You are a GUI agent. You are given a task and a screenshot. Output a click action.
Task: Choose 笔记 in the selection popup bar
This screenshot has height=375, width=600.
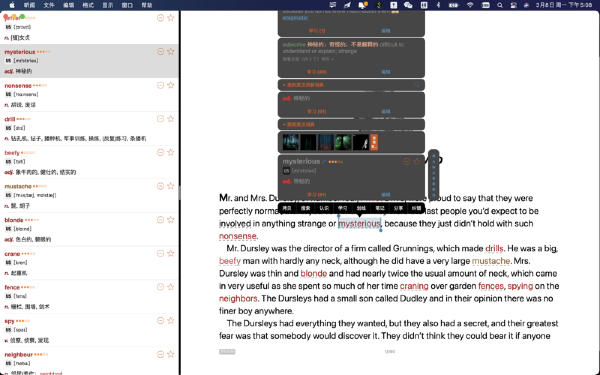click(x=380, y=208)
